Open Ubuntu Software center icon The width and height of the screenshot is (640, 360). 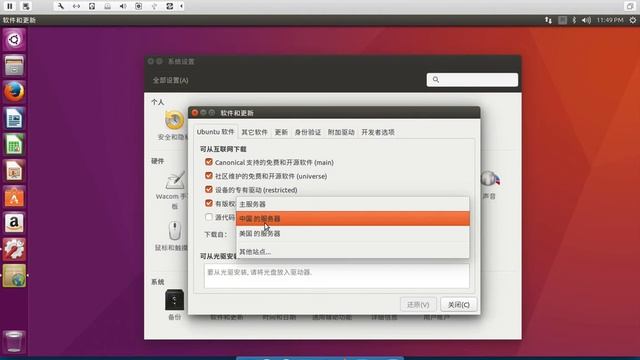tap(14, 197)
